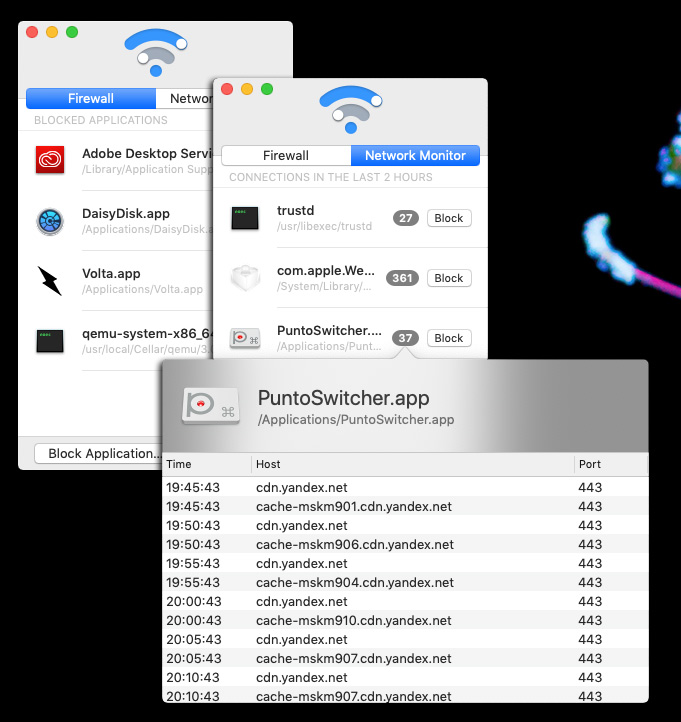Block the trustd process
This screenshot has height=722, width=681.
(x=449, y=218)
